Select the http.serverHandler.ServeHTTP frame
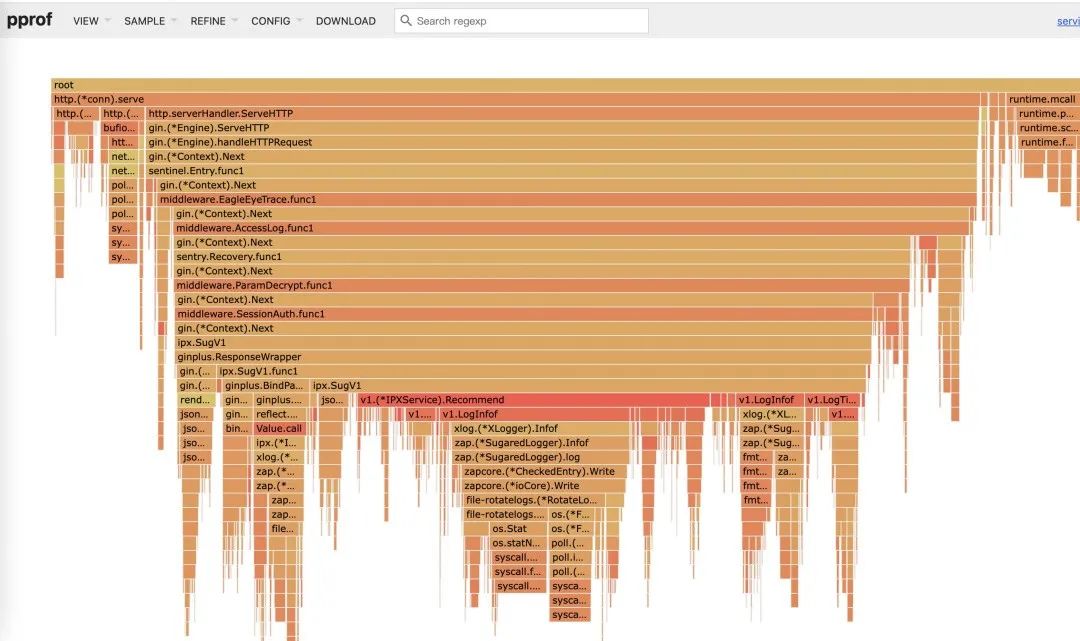The width and height of the screenshot is (1080, 641). pos(560,114)
